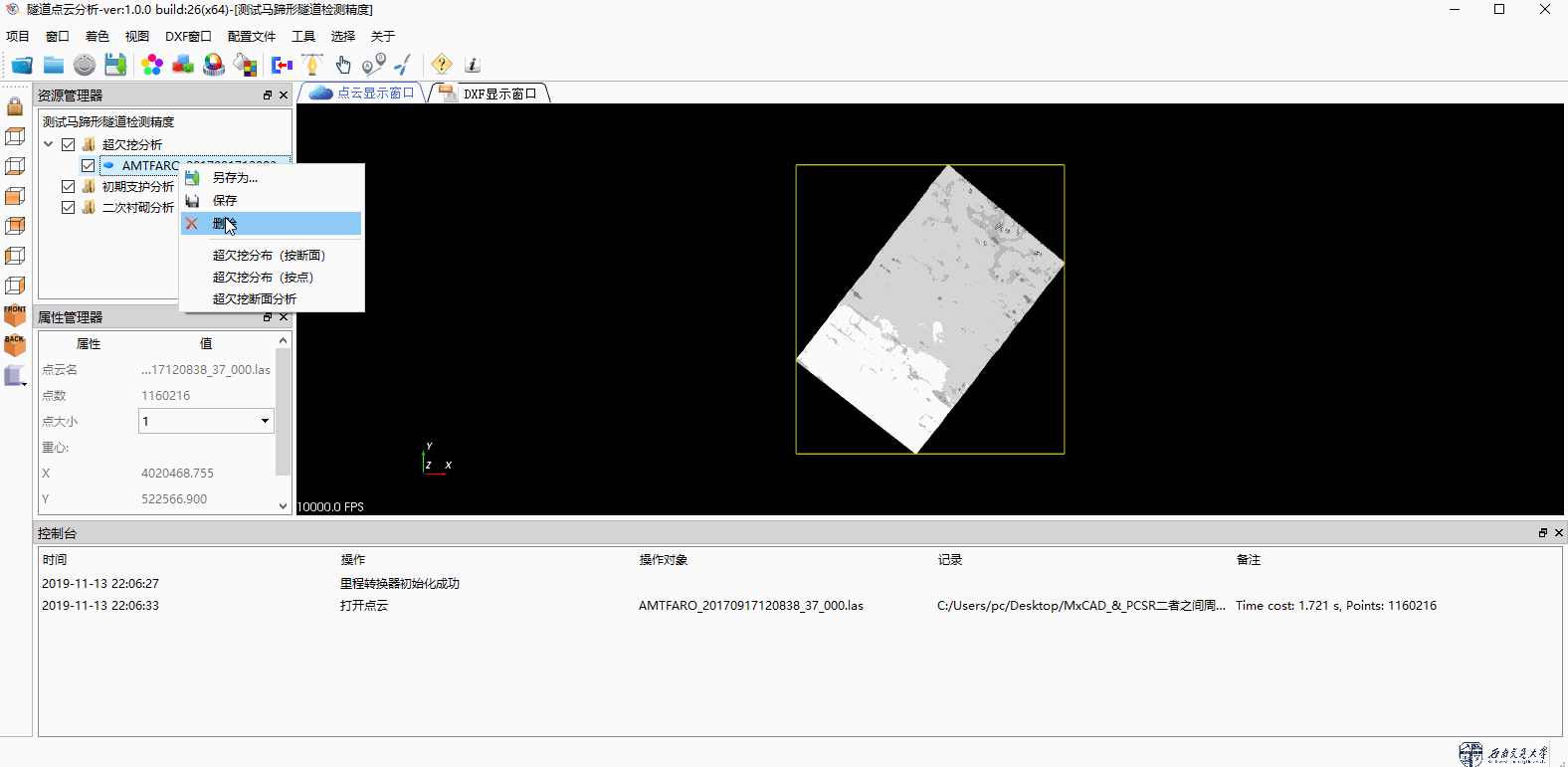The image size is (1568, 767).
Task: Activate the hand pointer tool icon
Action: [x=343, y=65]
